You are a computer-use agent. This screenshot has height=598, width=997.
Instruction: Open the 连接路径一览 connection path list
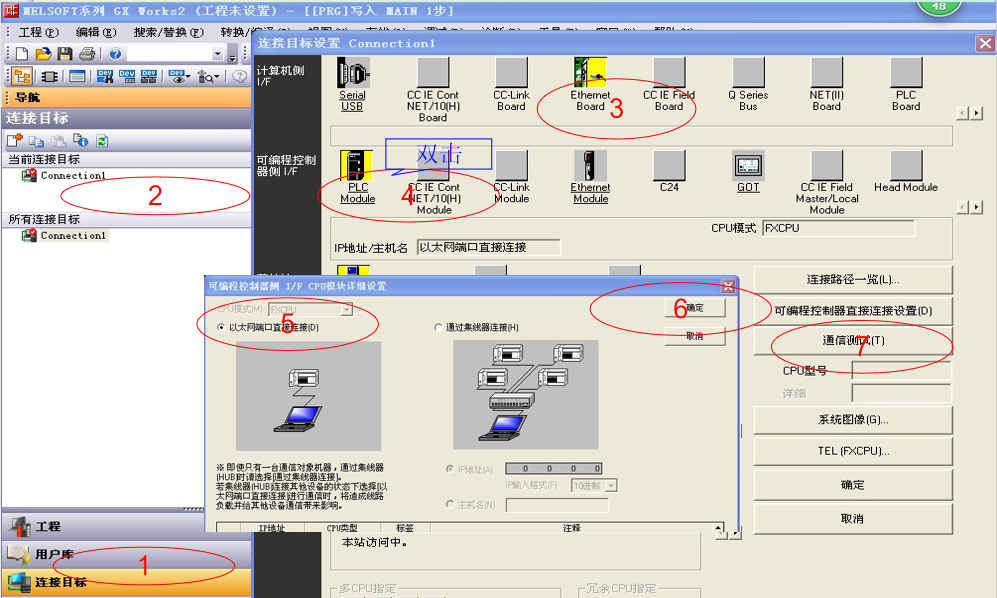[x=853, y=279]
